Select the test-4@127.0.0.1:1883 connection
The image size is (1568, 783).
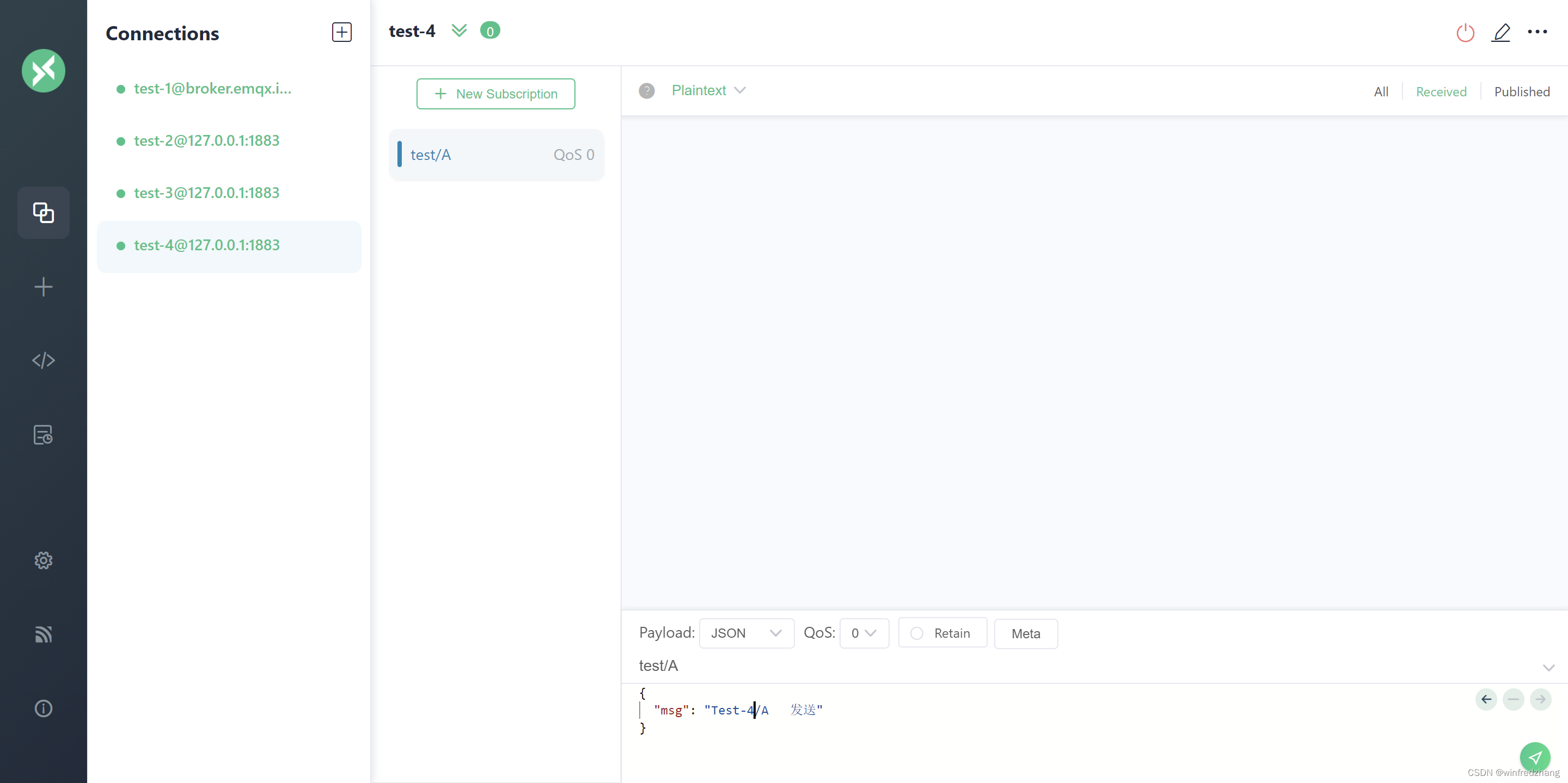click(229, 246)
